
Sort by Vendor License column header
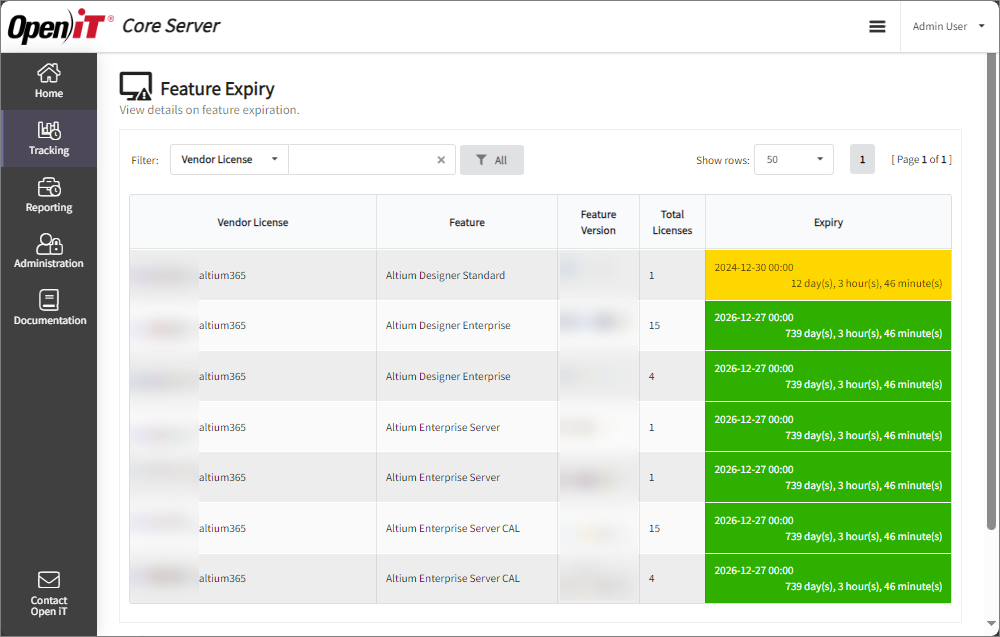[x=253, y=222]
